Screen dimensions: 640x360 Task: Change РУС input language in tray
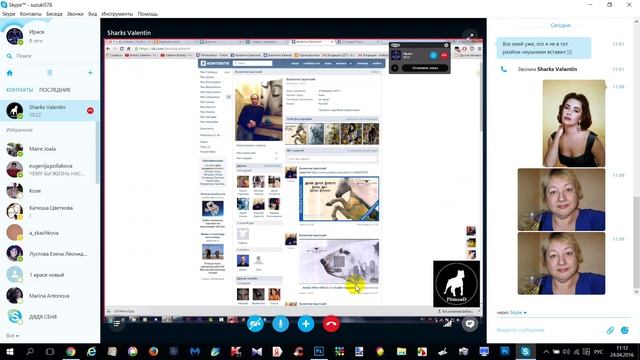[x=598, y=351]
